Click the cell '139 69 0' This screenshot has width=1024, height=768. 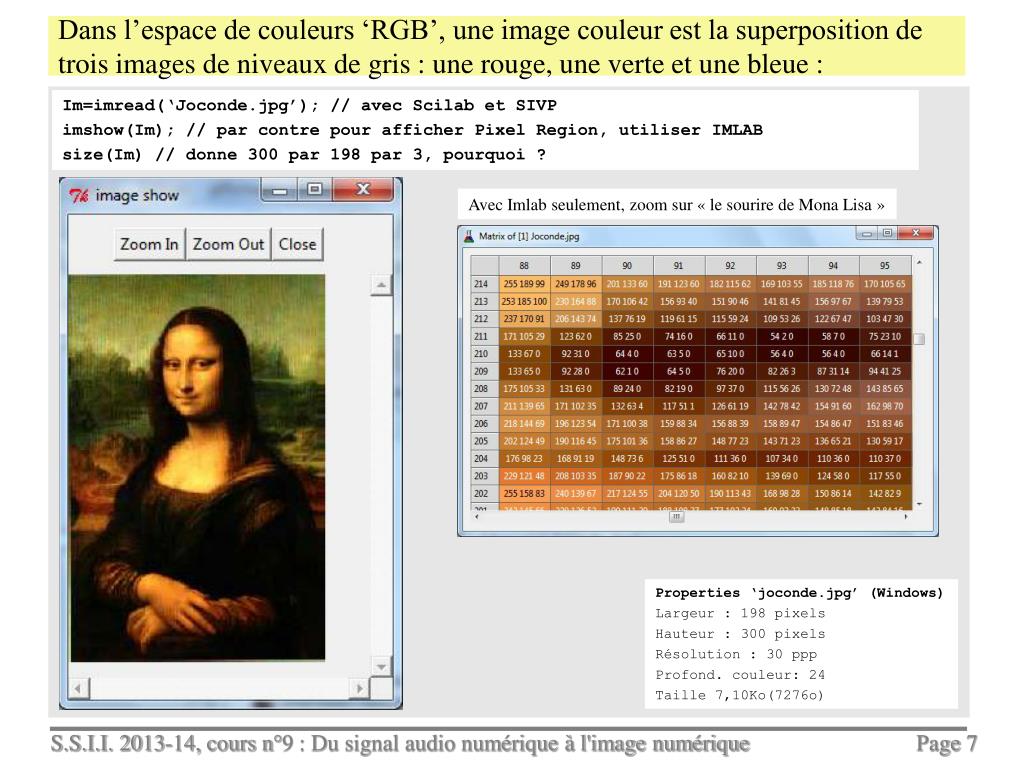point(782,476)
